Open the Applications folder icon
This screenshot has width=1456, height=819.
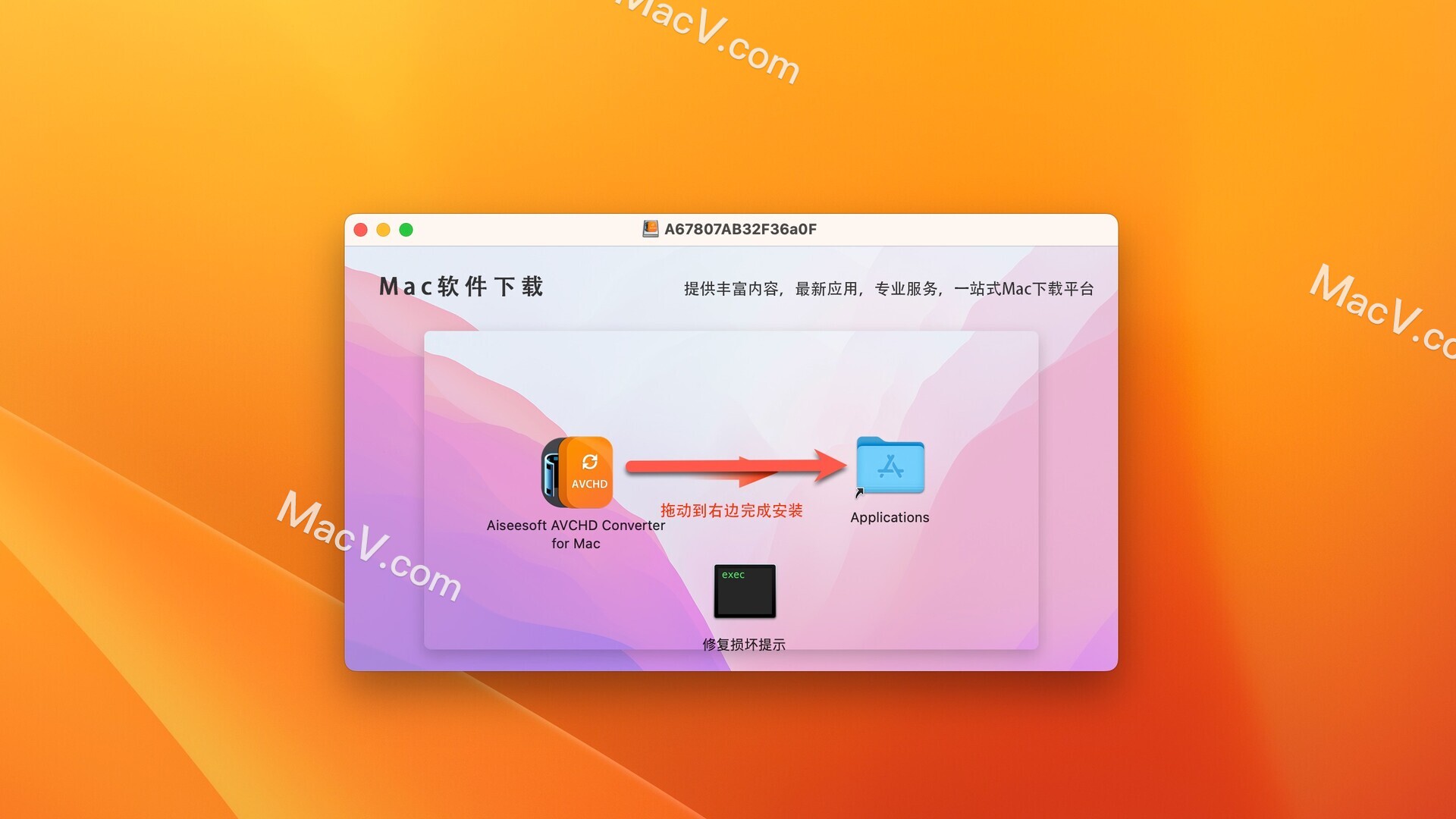point(889,467)
